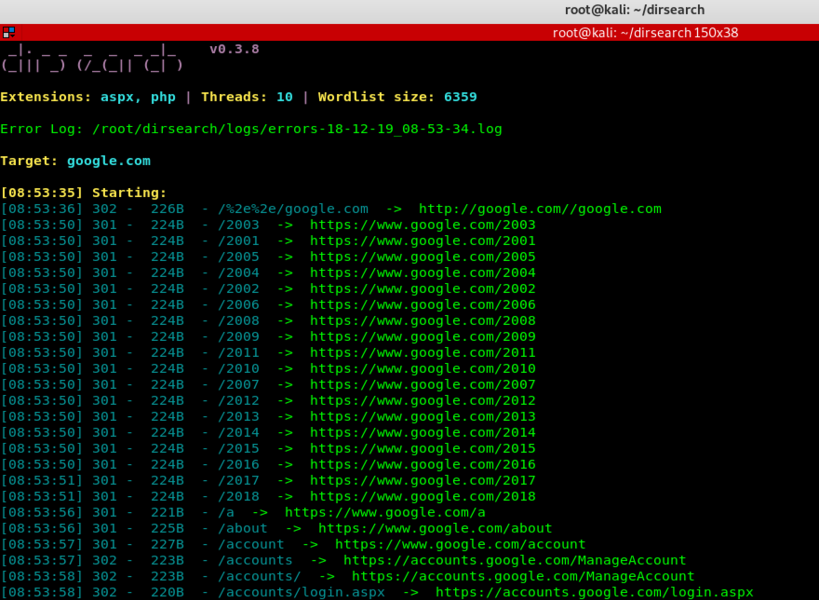Viewport: 819px width, 600px height.
Task: Open the https://www.google.com/about URL
Action: coord(434,529)
